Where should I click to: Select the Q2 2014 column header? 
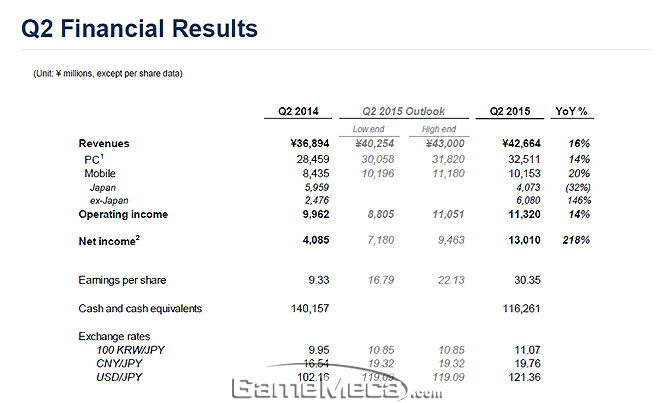click(x=299, y=111)
